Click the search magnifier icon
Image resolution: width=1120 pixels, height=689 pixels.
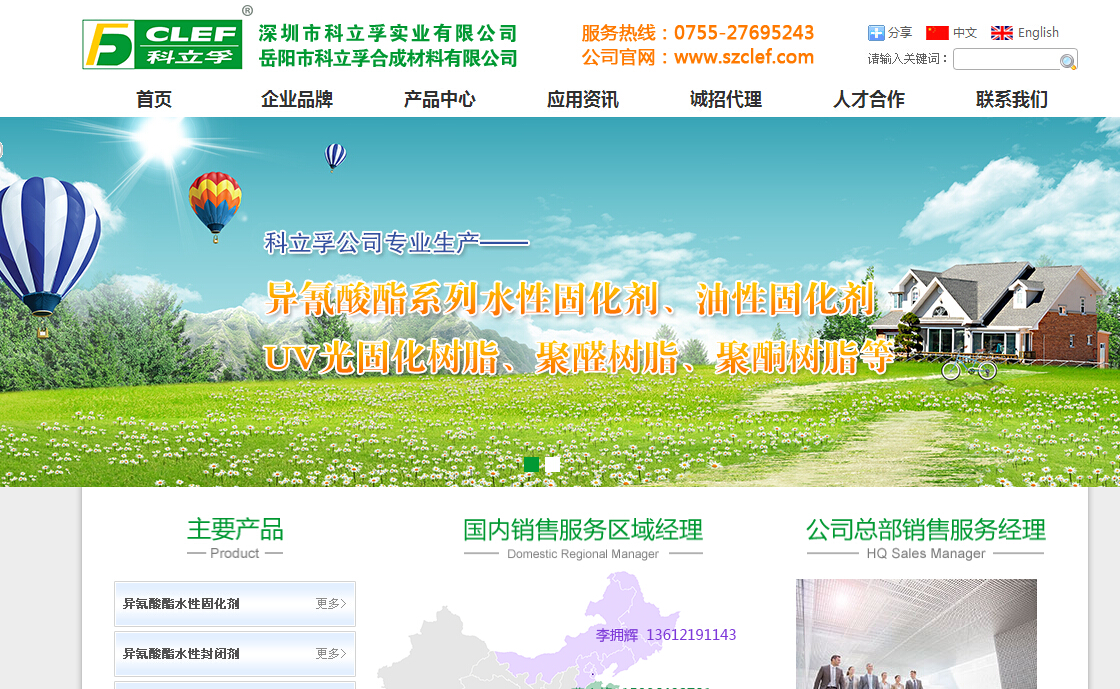1068,61
